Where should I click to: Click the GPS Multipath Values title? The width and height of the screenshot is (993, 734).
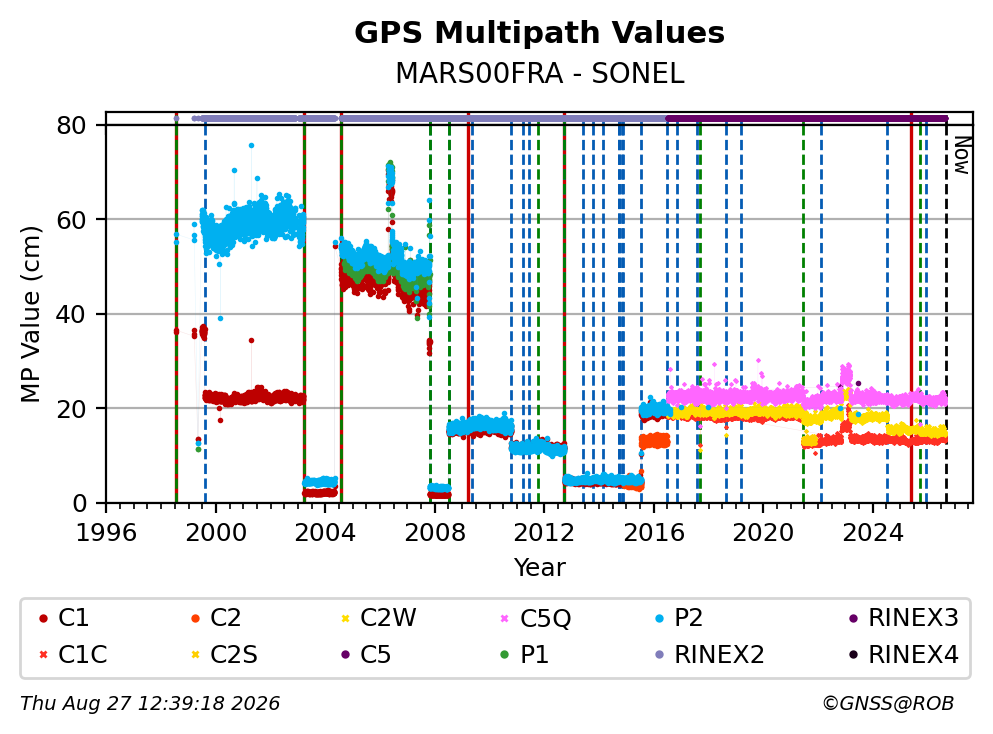point(539,33)
